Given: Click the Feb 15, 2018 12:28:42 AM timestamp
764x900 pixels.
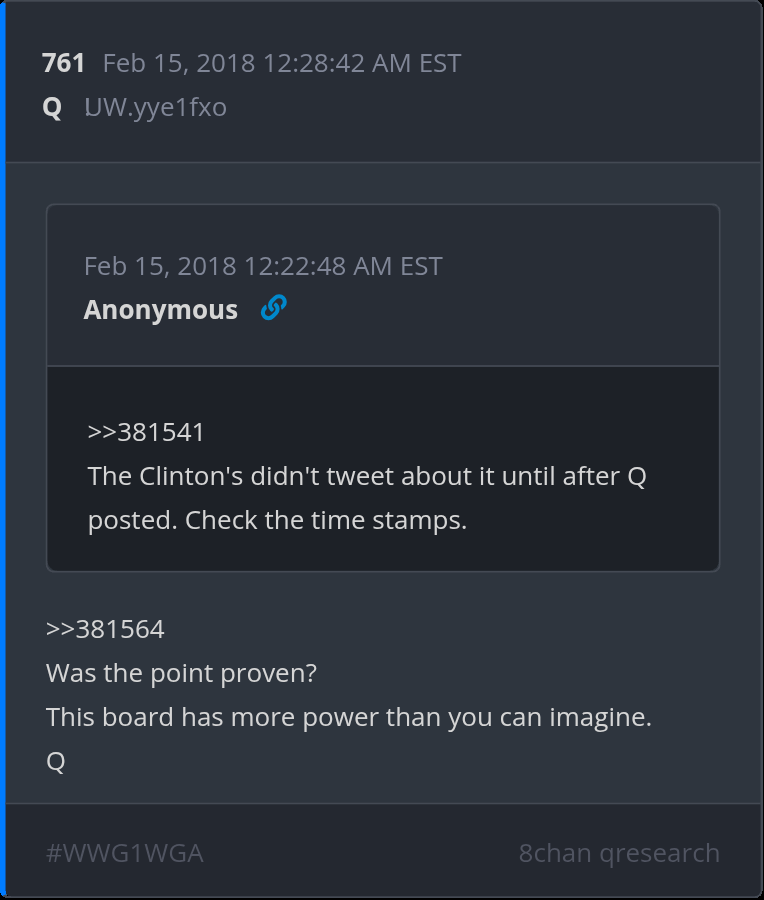Looking at the screenshot, I should coord(281,63).
